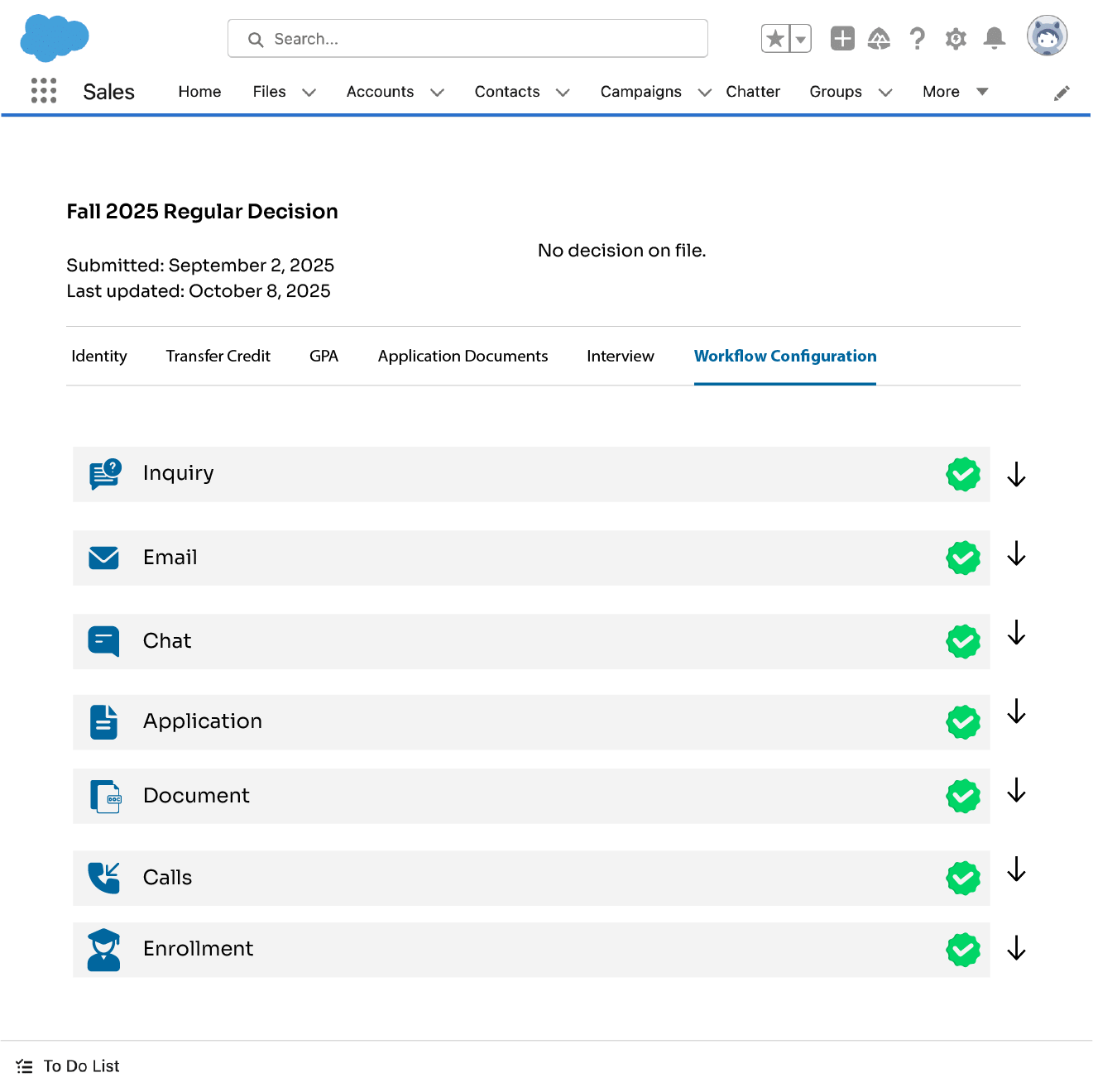1093x1092 pixels.
Task: Go to the Chatter page
Action: (x=752, y=92)
